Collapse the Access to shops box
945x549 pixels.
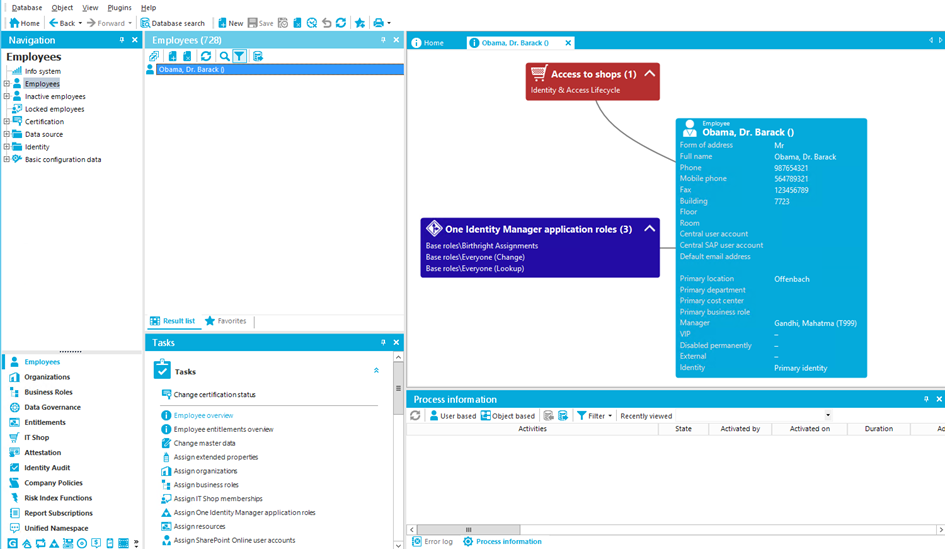pyautogui.click(x=649, y=74)
